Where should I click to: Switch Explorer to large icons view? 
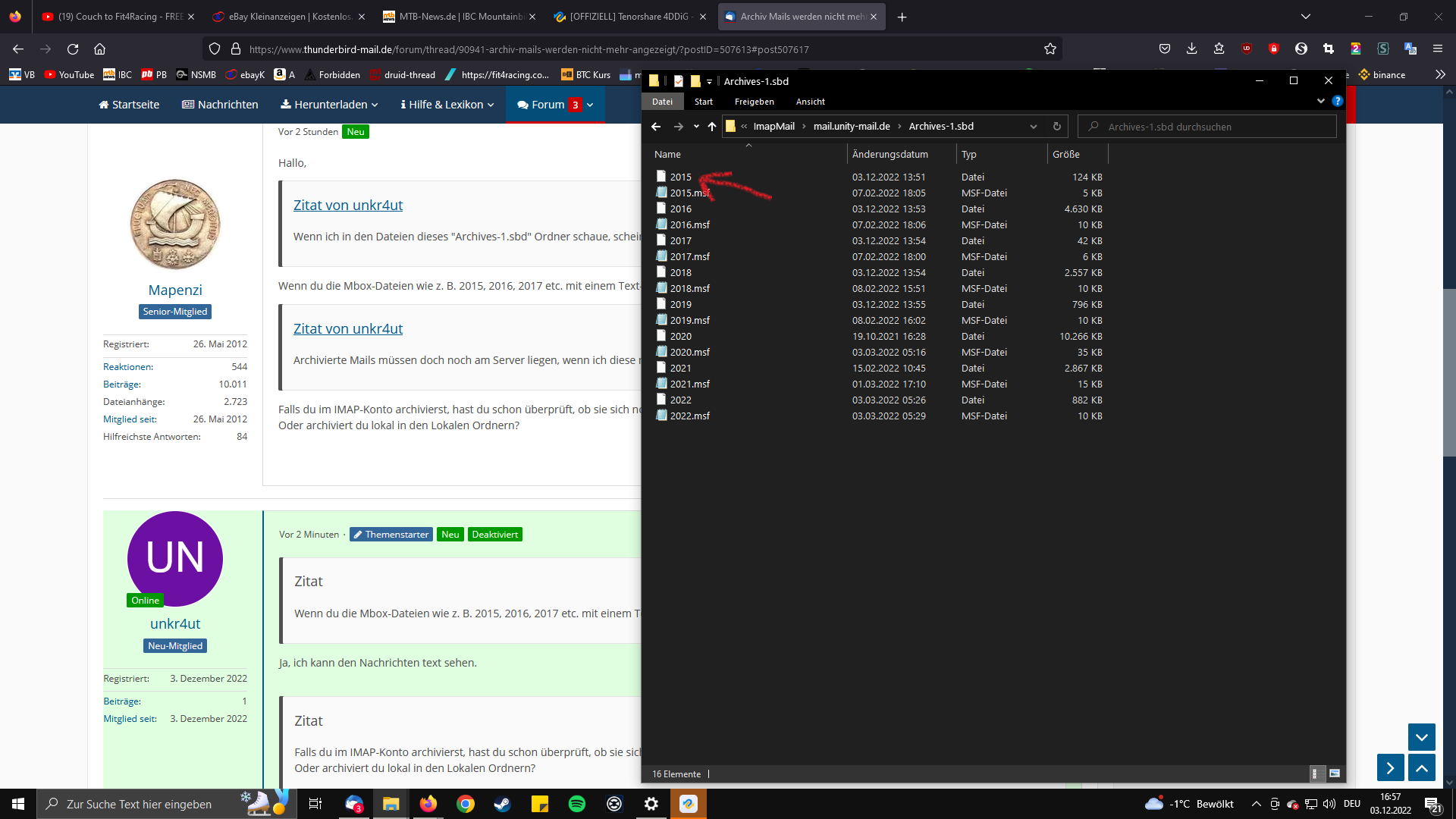pos(1335,773)
